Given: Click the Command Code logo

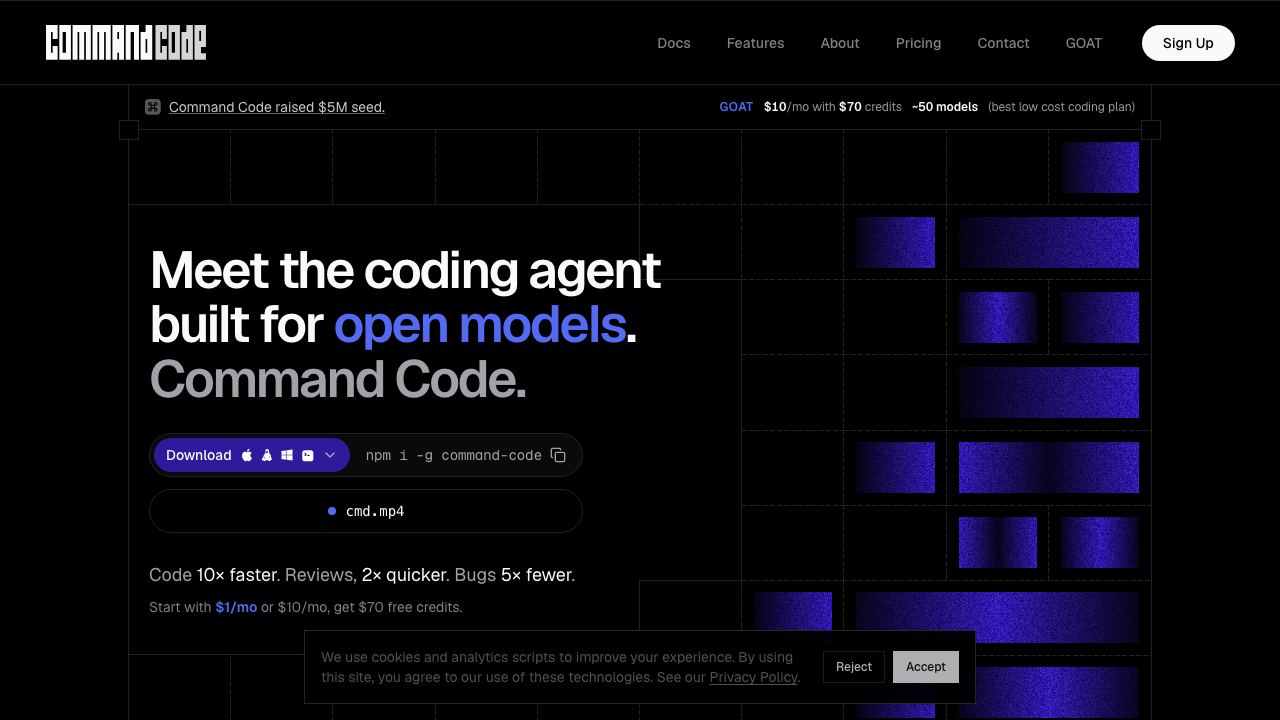Looking at the screenshot, I should [126, 43].
